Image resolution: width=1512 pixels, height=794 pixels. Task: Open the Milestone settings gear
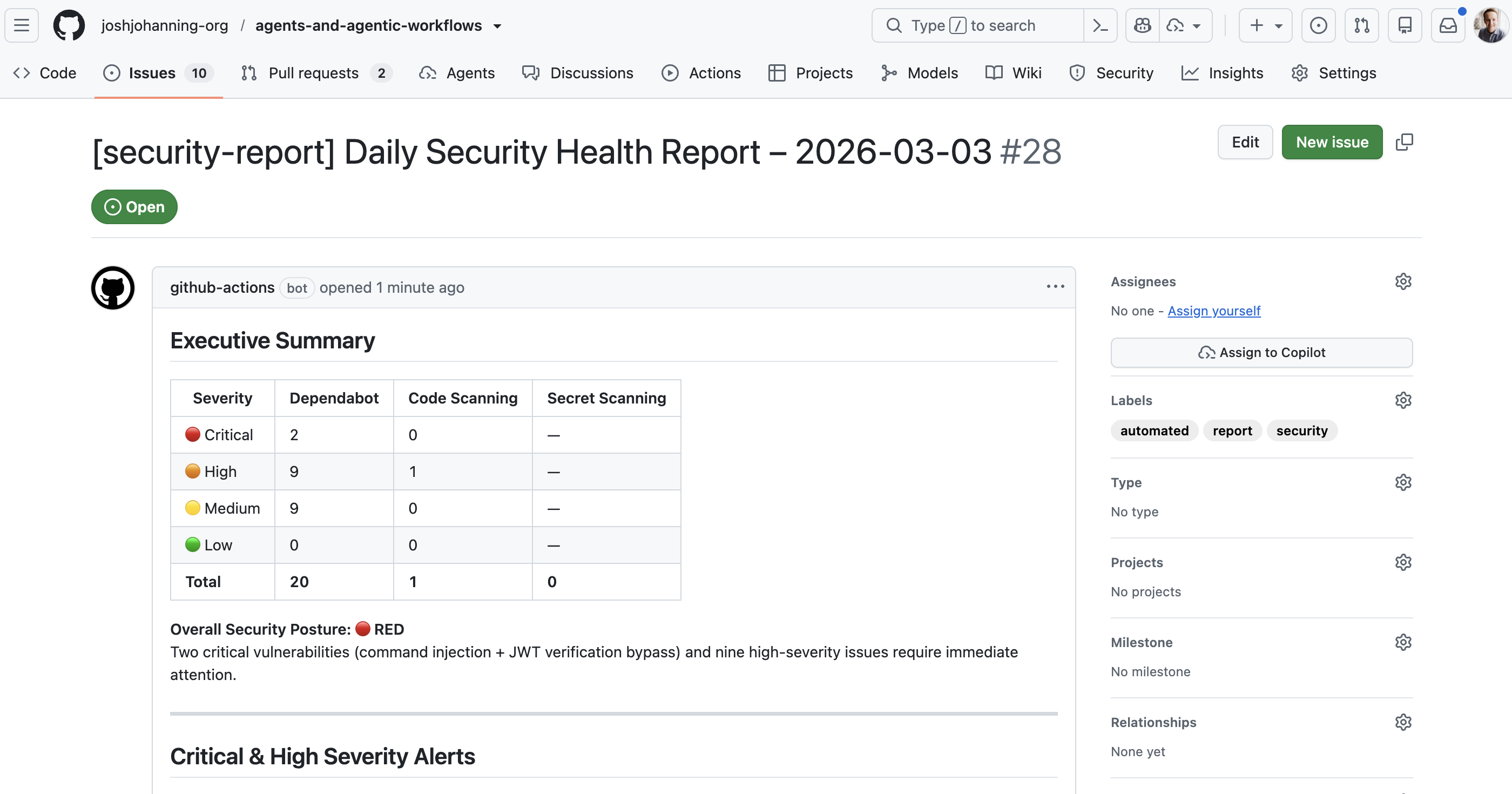coord(1403,642)
